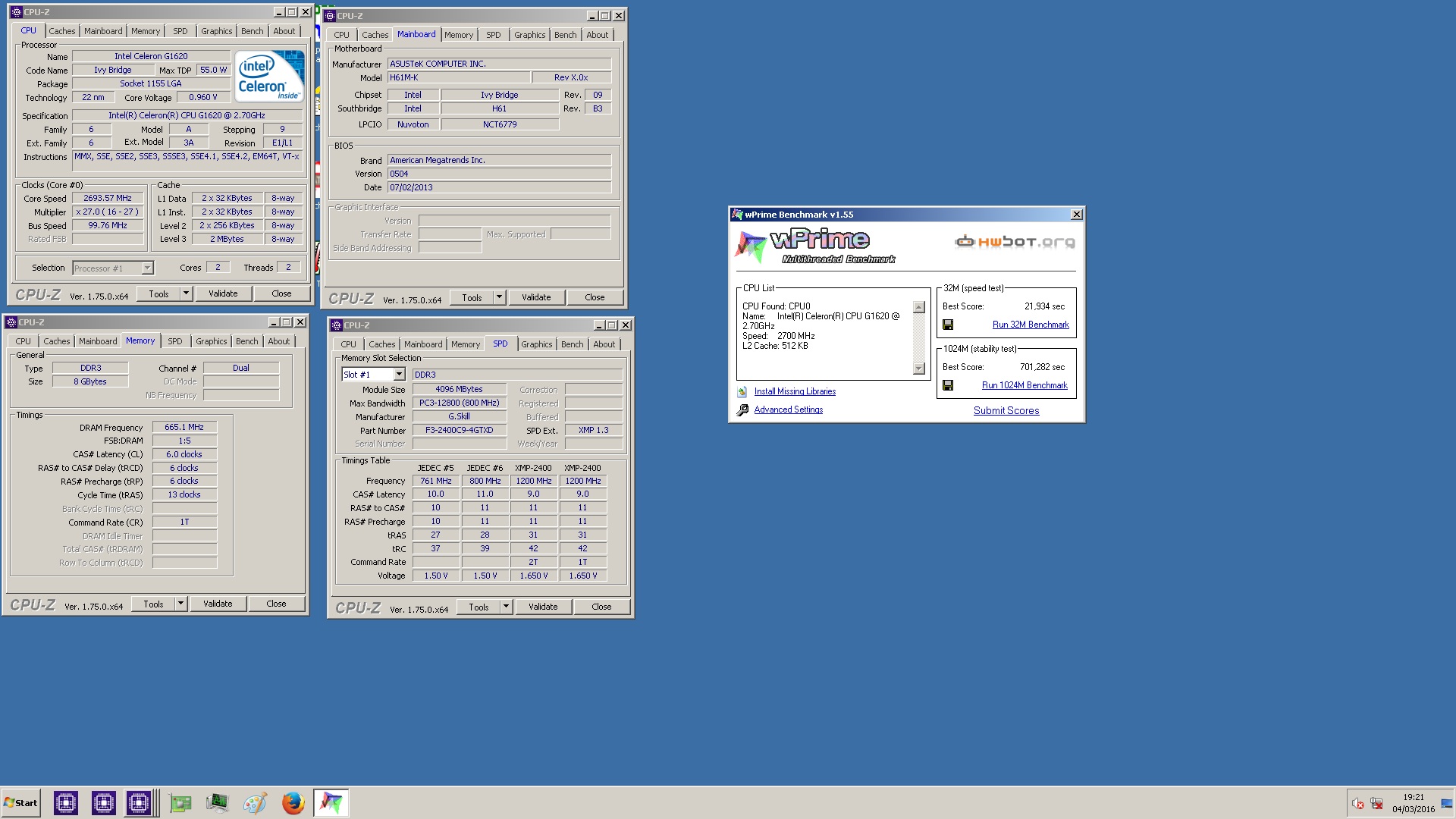Open Memory tab in the Mainboard window
The width and height of the screenshot is (1456, 819).
point(459,35)
